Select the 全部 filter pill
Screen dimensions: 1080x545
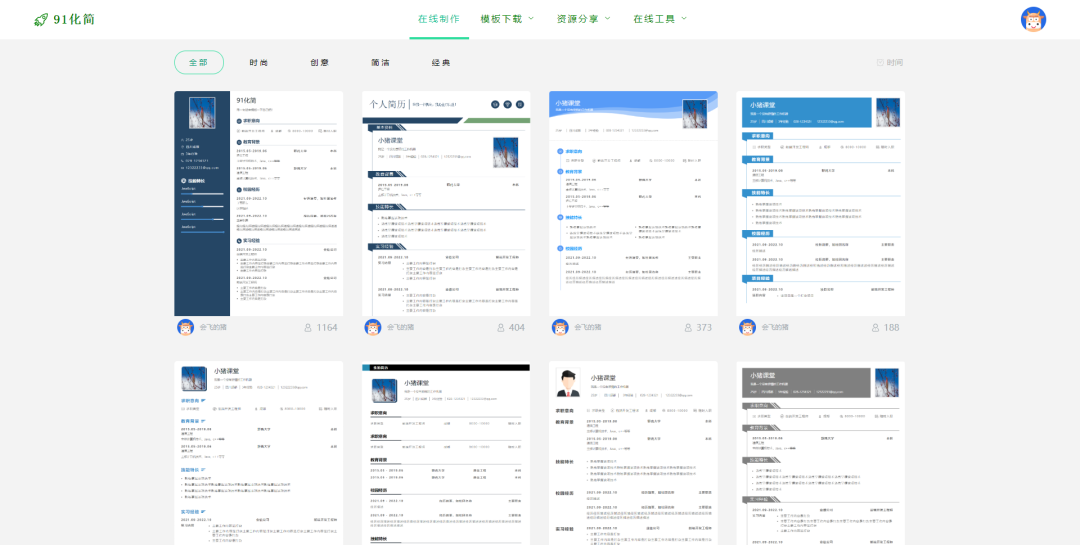198,62
